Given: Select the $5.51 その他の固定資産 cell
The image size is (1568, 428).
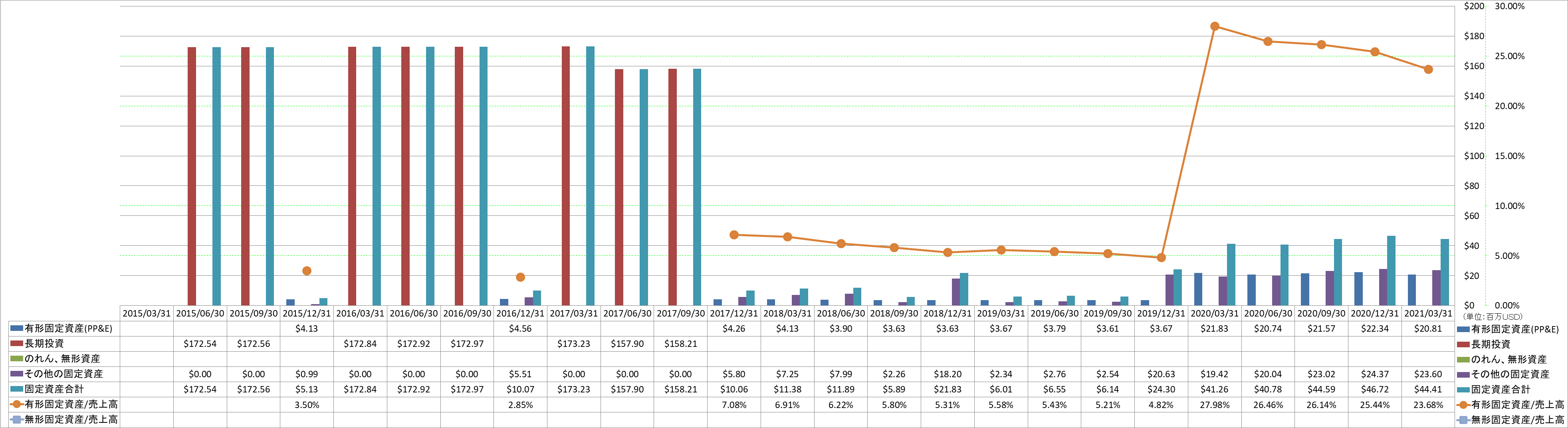Looking at the screenshot, I should [520, 374].
